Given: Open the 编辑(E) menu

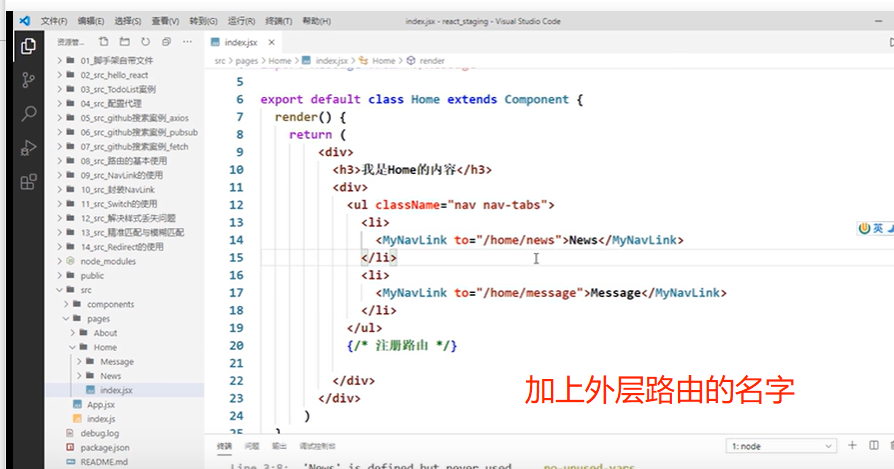Looking at the screenshot, I should 91,21.
